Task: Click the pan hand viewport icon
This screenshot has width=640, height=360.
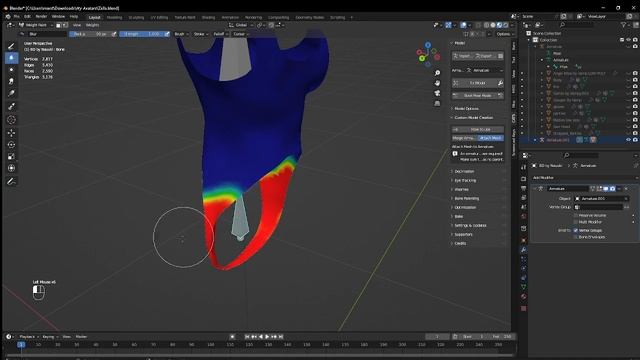Action: 437,83
